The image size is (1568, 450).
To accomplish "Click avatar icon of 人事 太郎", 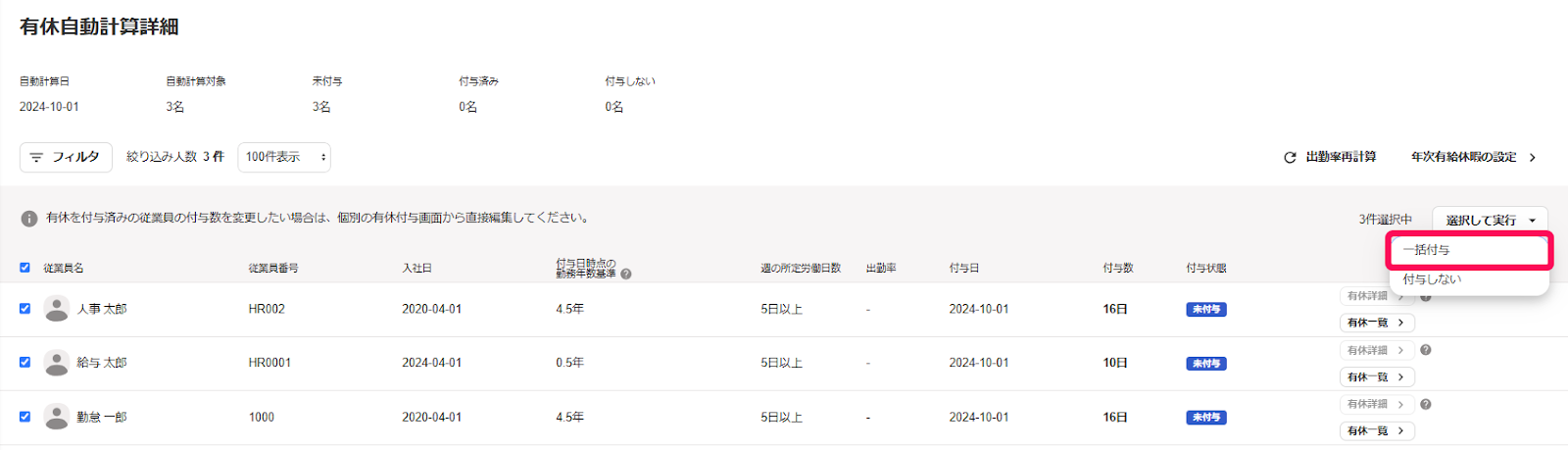I will (x=57, y=309).
